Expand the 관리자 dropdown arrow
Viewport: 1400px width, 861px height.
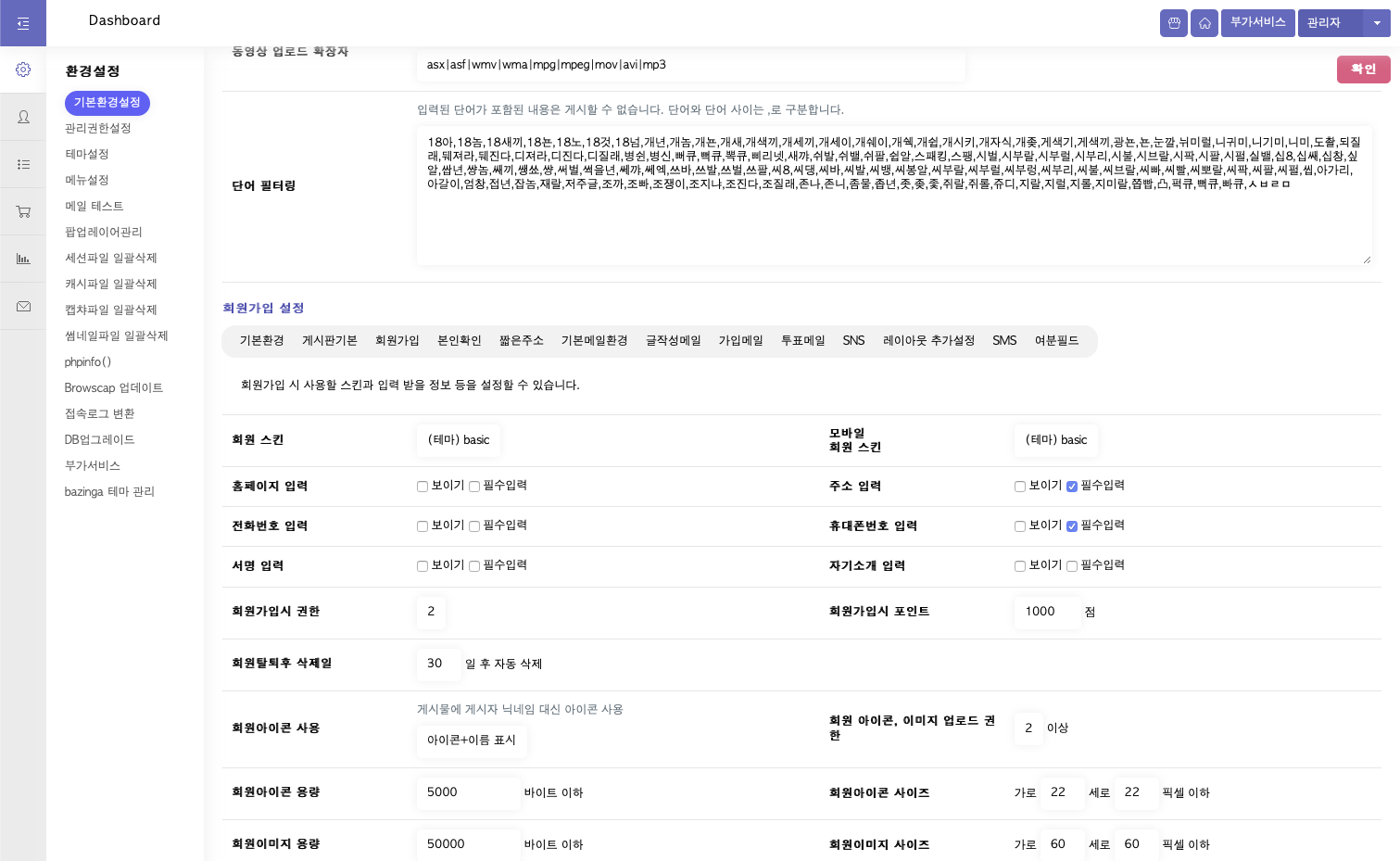(1377, 23)
